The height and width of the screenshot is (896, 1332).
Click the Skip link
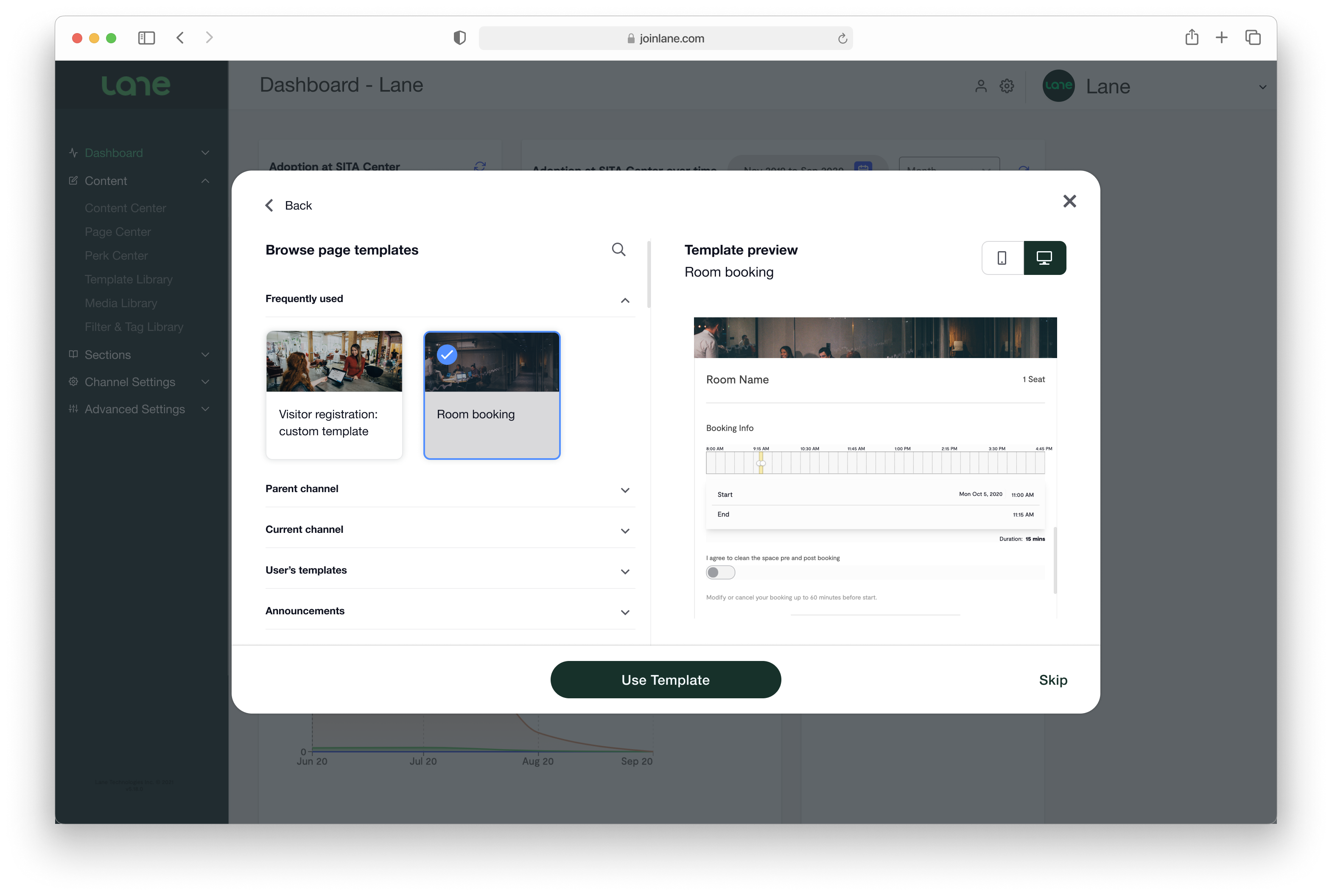click(x=1052, y=680)
